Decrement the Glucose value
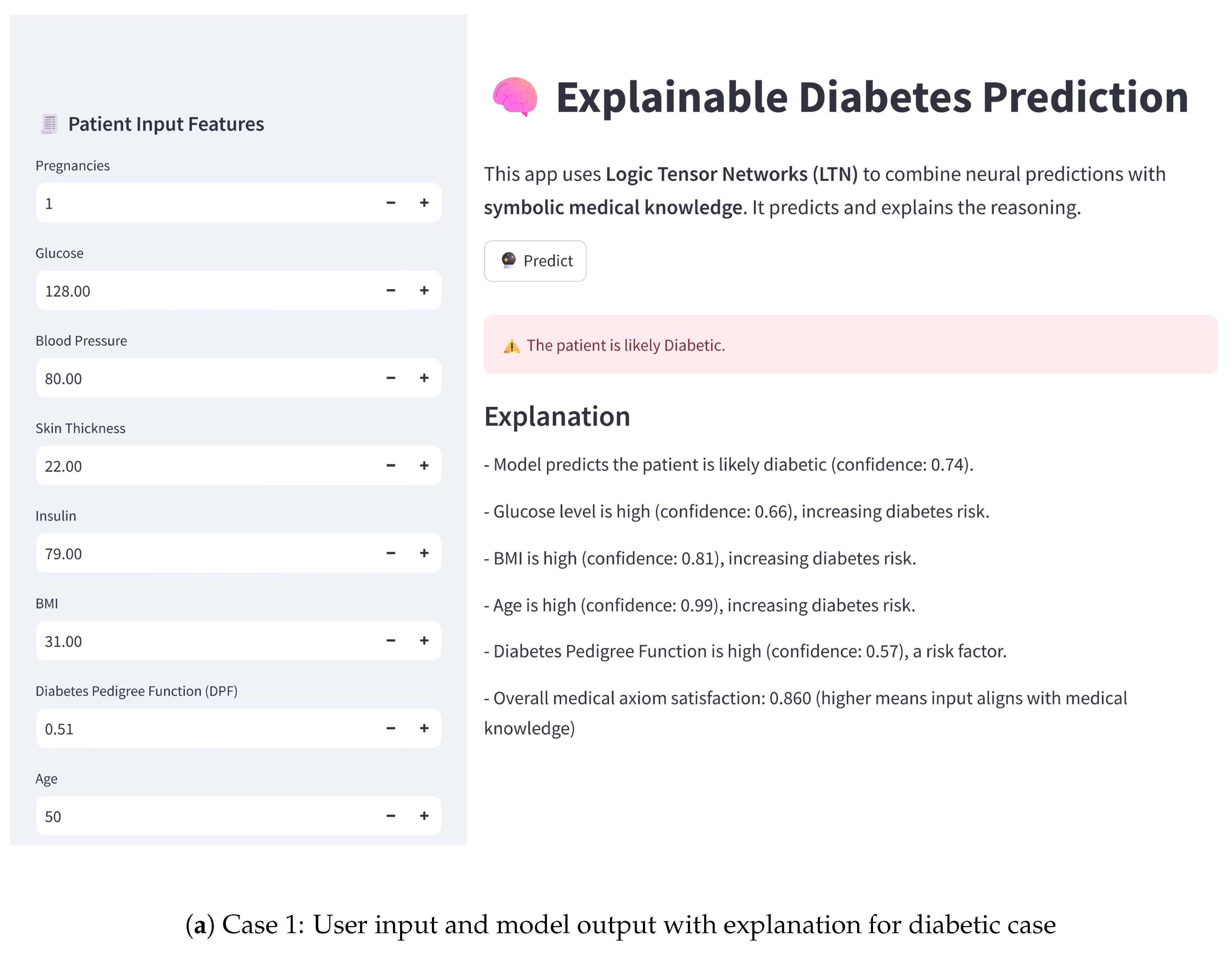Image resolution: width=1232 pixels, height=953 pixels. coord(390,290)
